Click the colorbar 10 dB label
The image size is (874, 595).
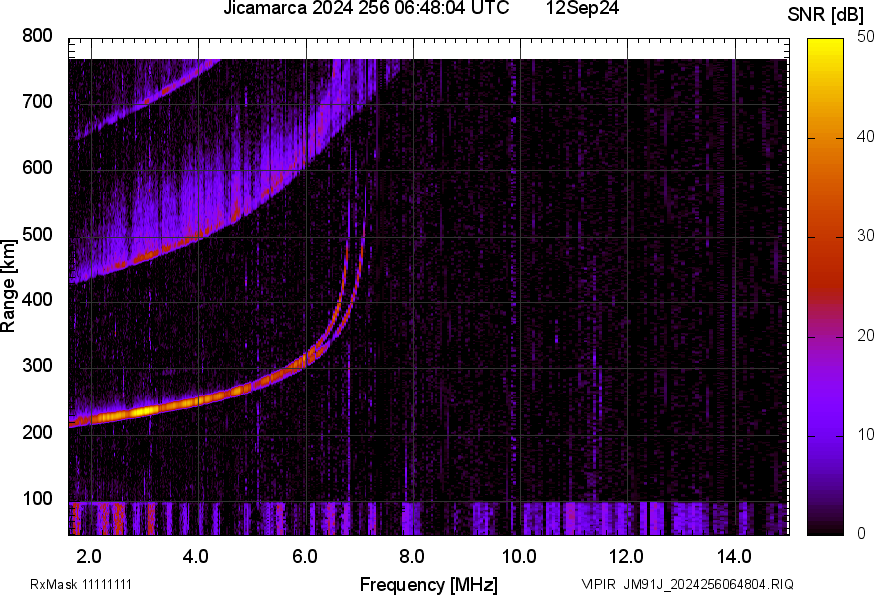coord(865,434)
